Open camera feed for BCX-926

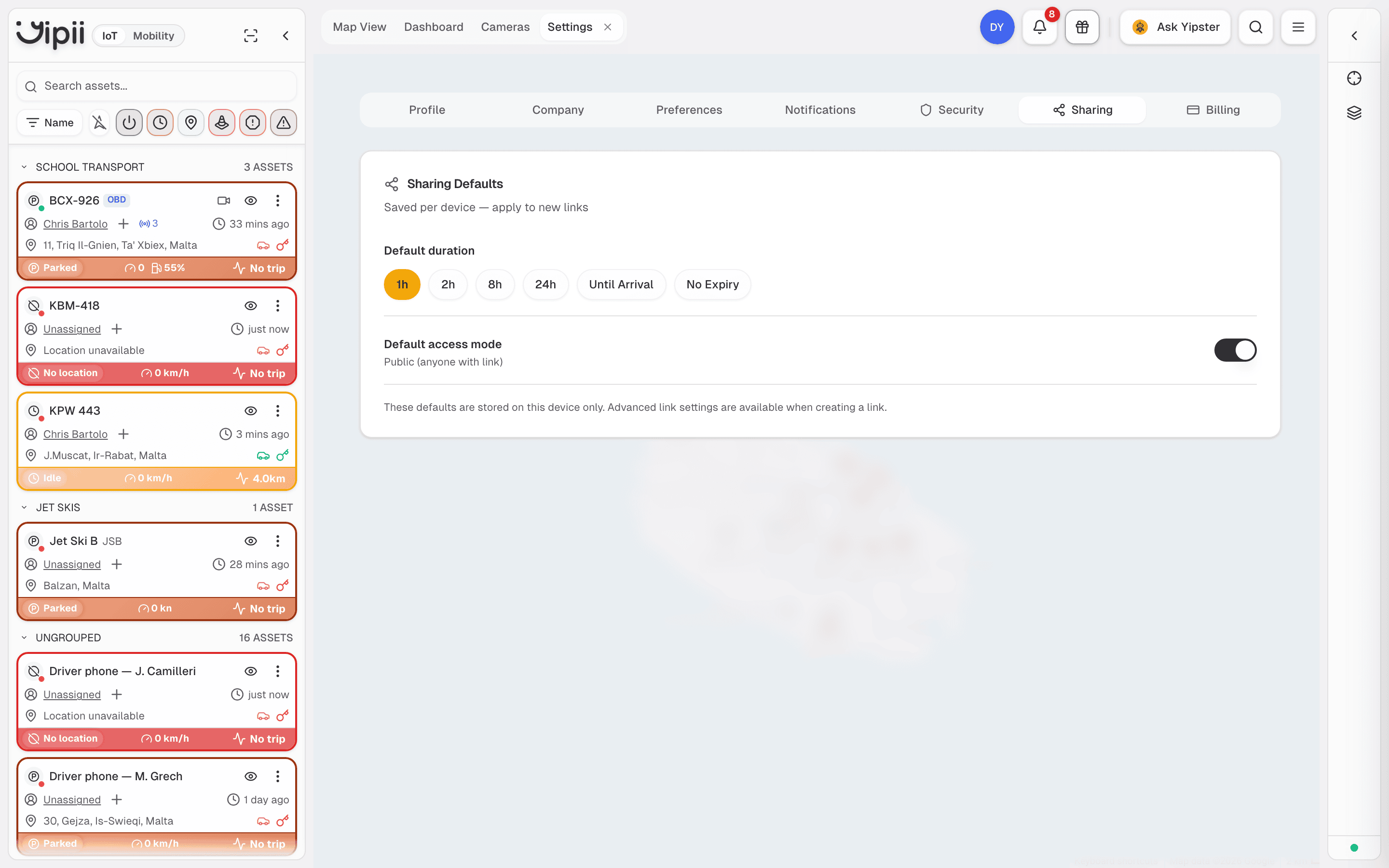224,200
